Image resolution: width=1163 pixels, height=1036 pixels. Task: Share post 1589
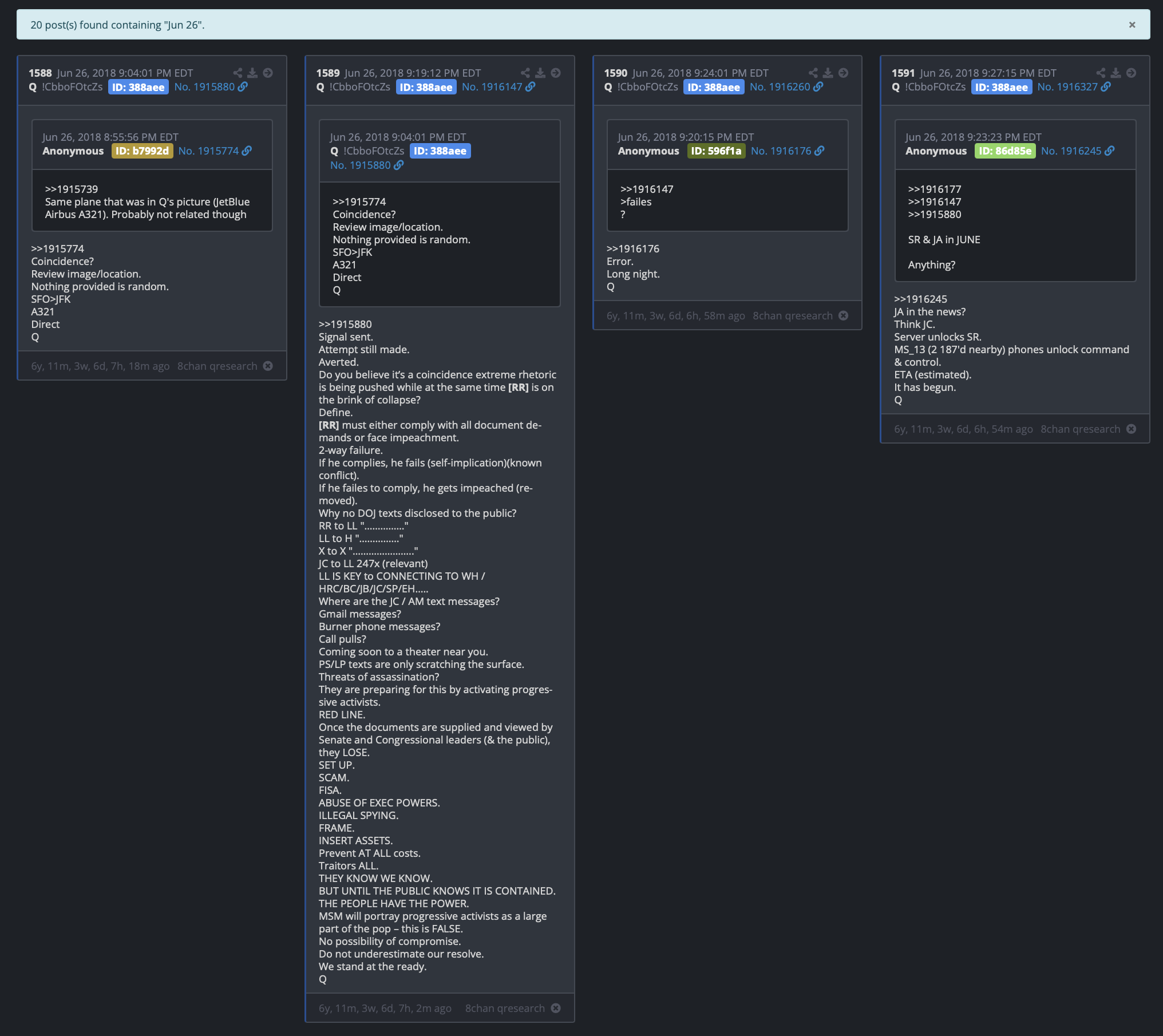525,73
